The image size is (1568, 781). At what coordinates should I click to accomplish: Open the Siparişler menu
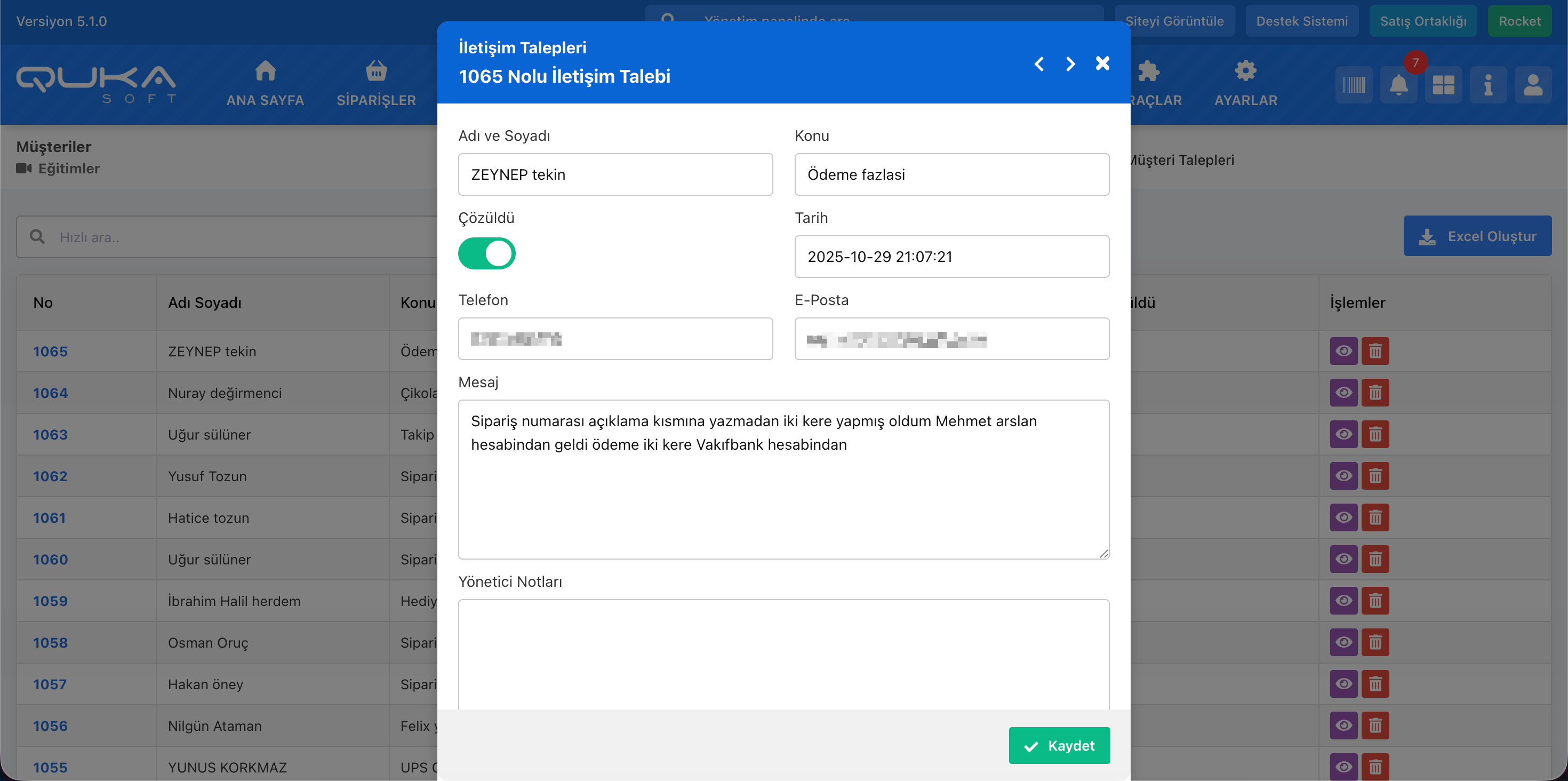[376, 84]
